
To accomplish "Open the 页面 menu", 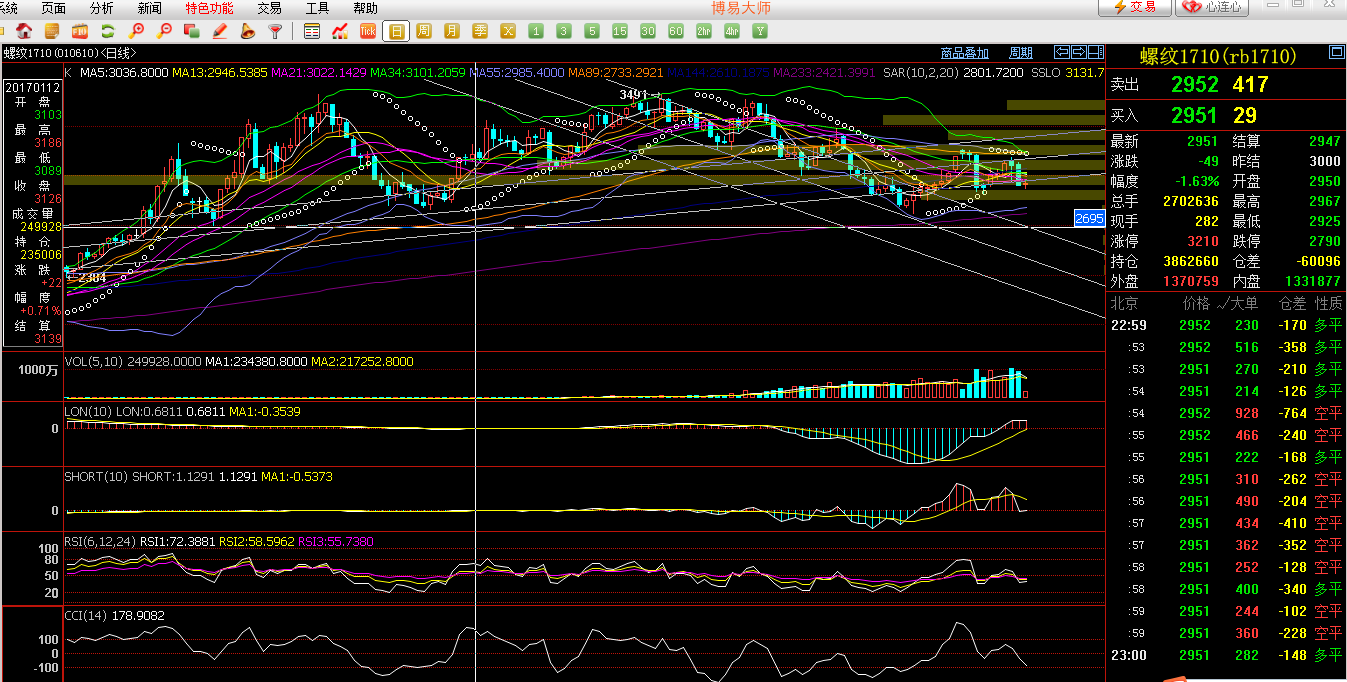I will tap(54, 8).
